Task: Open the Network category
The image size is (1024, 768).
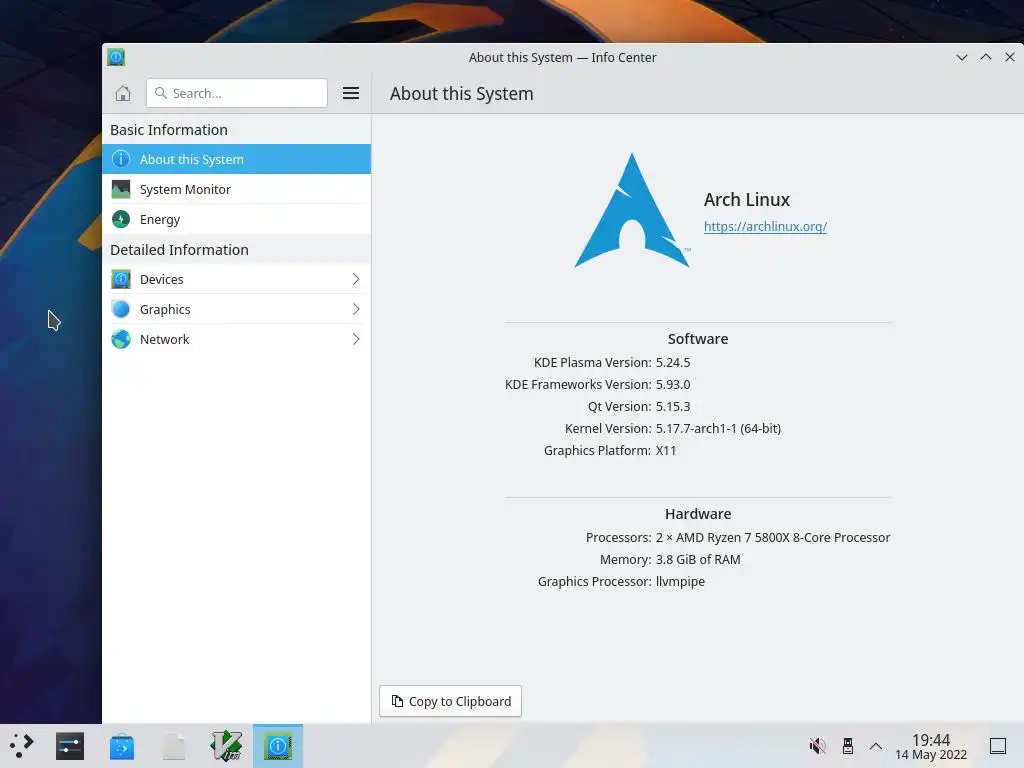Action: point(236,340)
